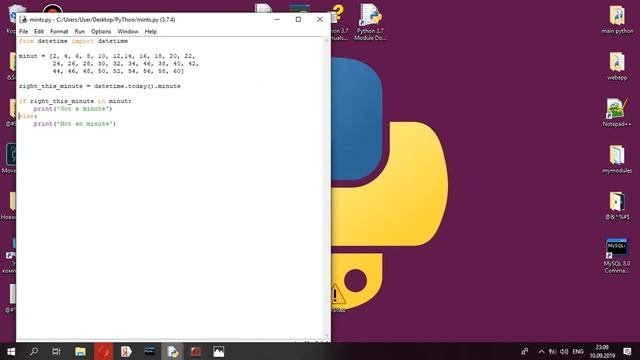Image resolution: width=640 pixels, height=360 pixels.
Task: Open the network status tray icon
Action: tap(552, 351)
